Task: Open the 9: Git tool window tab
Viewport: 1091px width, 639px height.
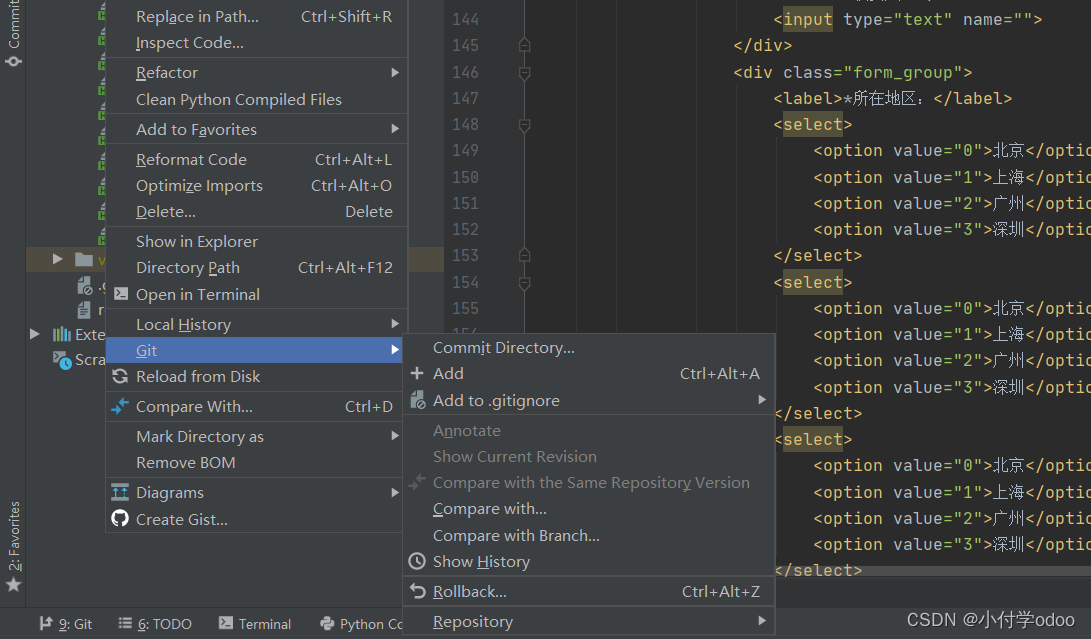Action: click(x=65, y=624)
